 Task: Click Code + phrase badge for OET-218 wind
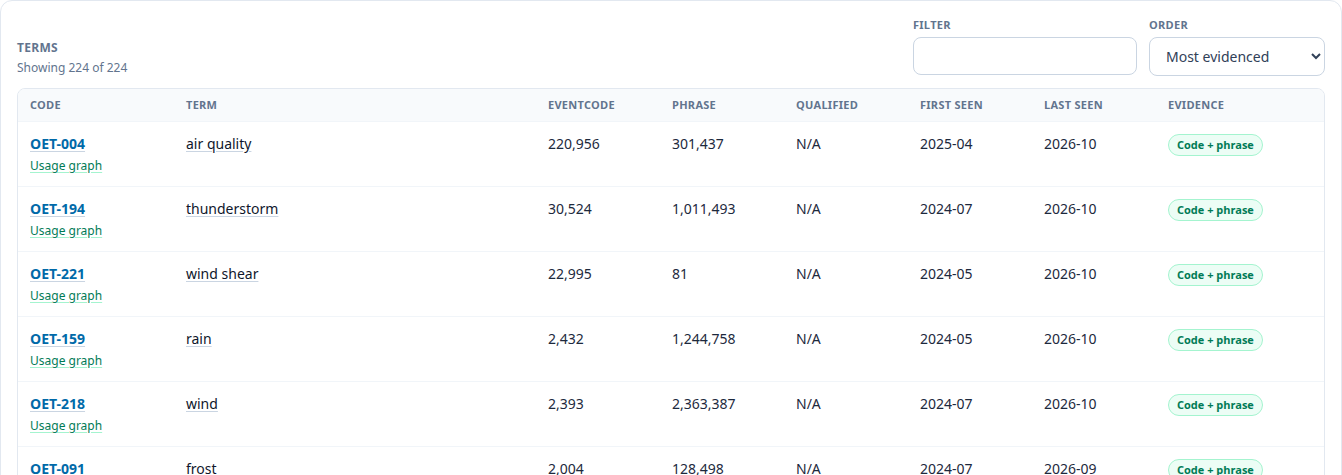click(1215, 405)
